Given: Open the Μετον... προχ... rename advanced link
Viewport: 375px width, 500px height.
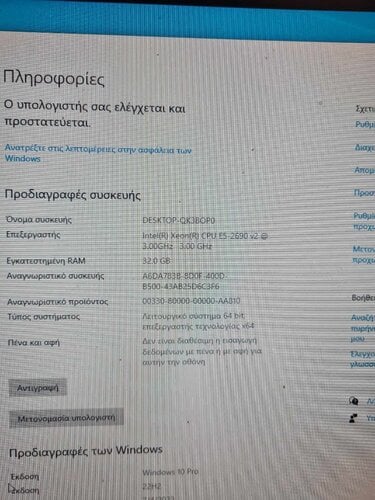Looking at the screenshot, I should point(363,254).
